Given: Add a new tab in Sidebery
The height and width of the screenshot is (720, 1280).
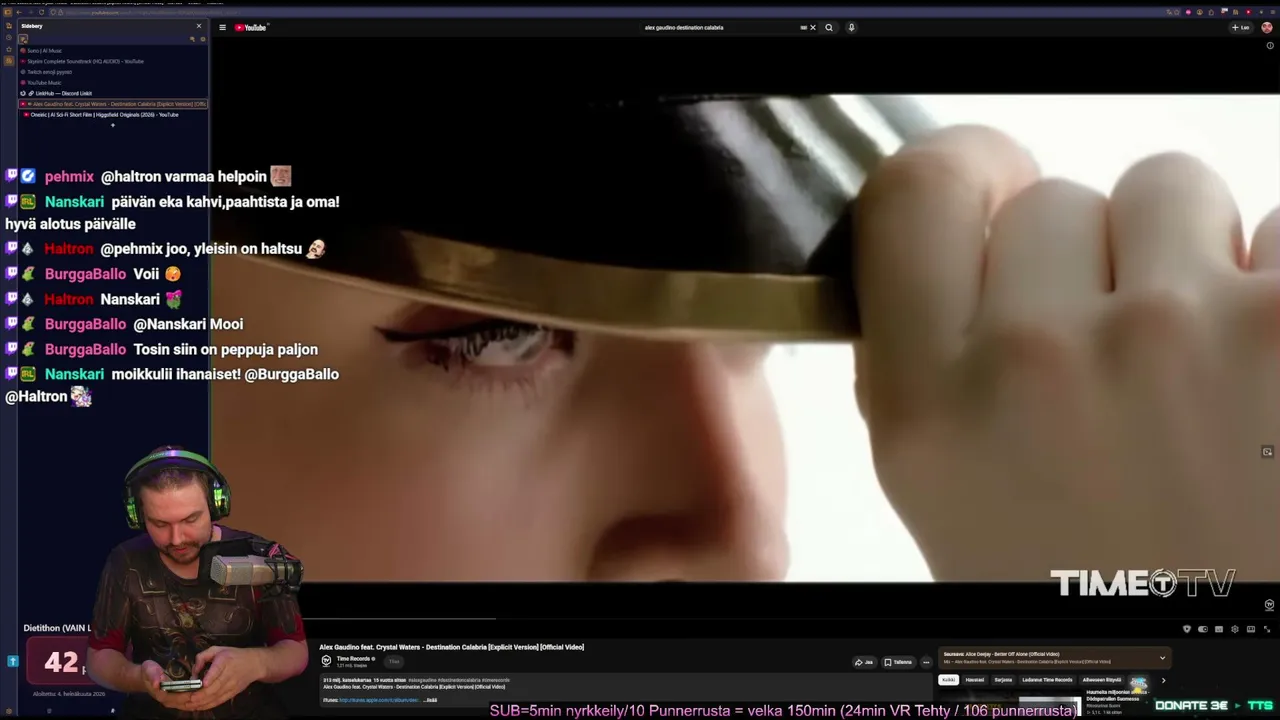Looking at the screenshot, I should pos(113,126).
